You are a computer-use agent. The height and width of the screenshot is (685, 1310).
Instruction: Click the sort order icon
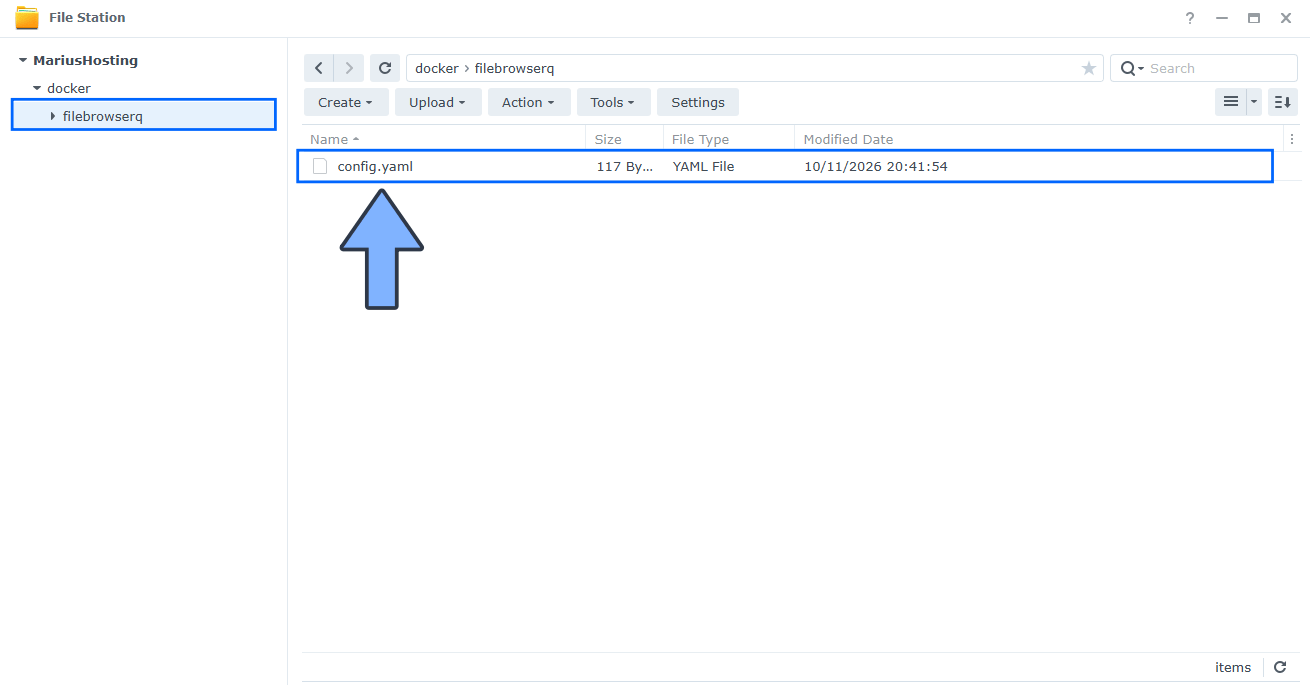click(x=1283, y=102)
